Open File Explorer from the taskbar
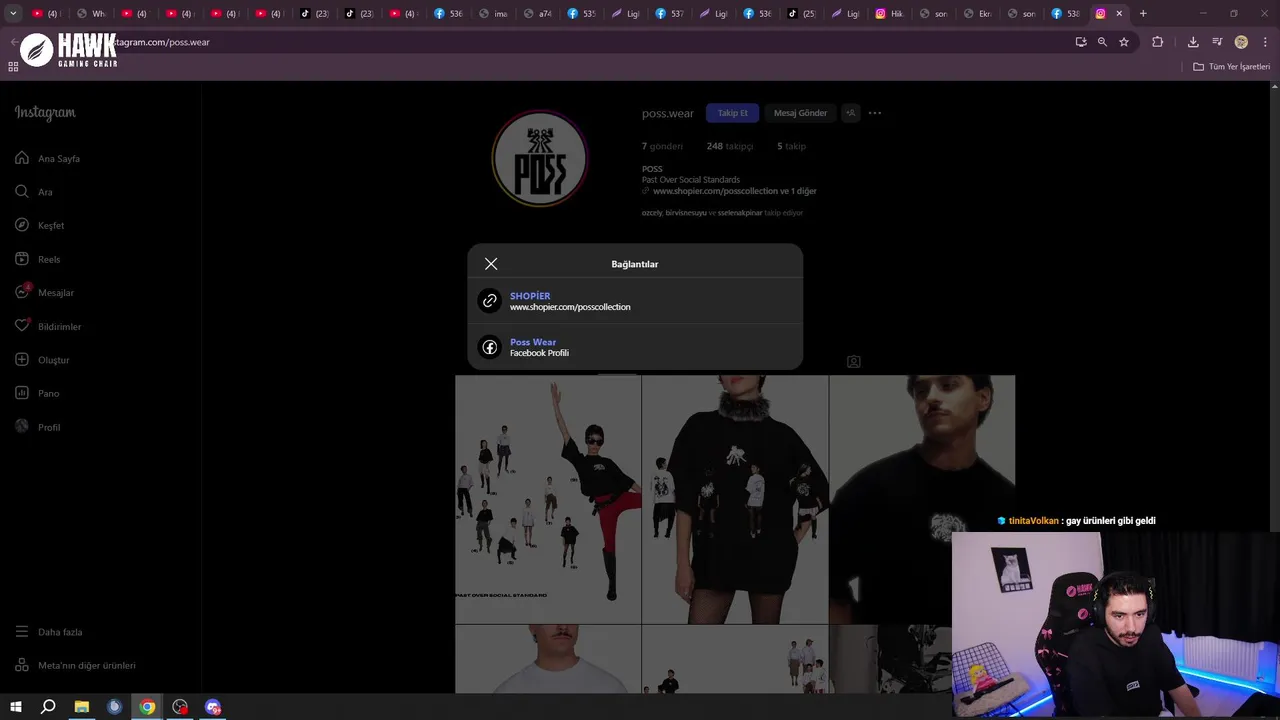Screen dimensions: 1280x720 [x=82, y=707]
